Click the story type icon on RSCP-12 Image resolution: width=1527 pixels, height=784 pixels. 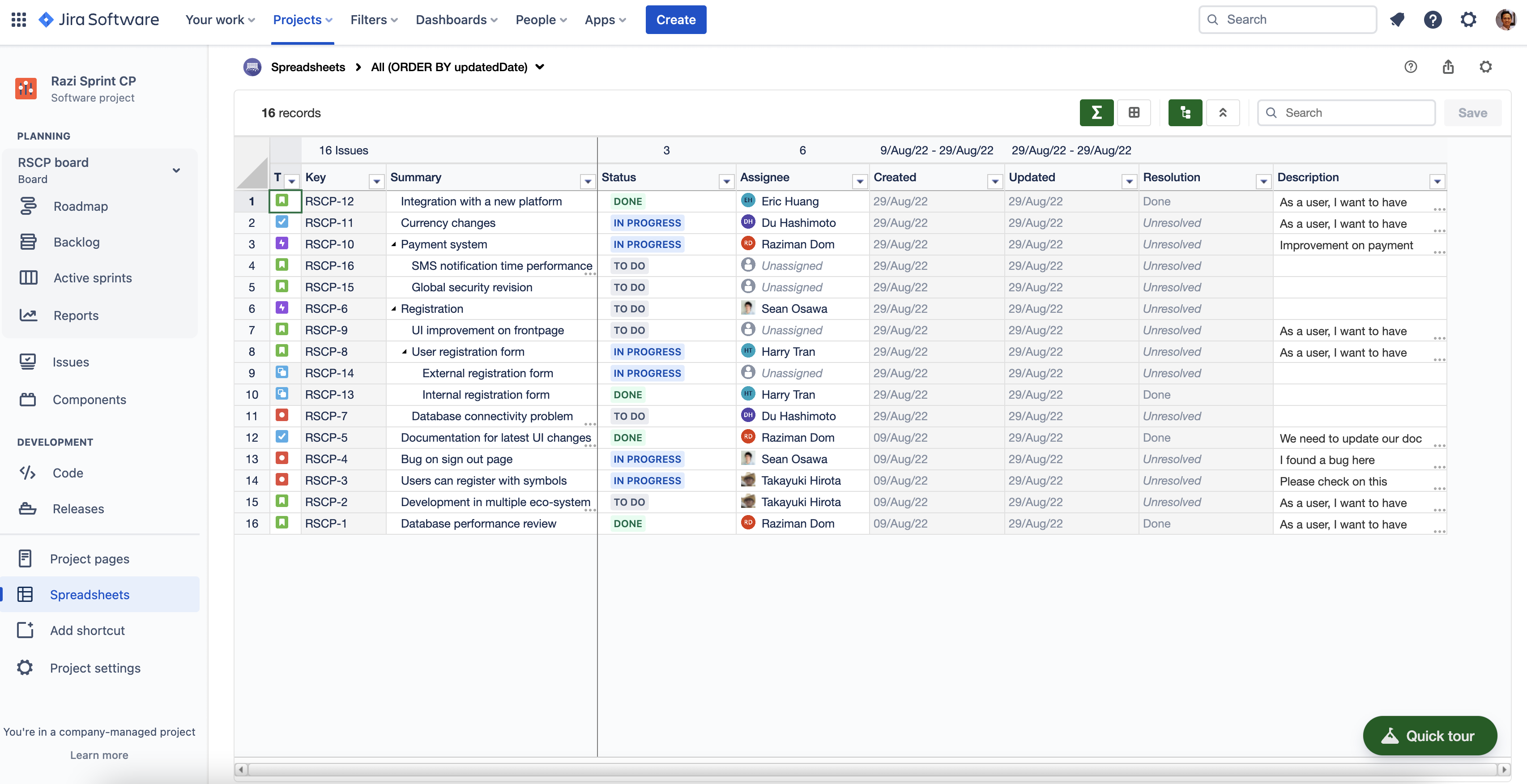(x=282, y=201)
